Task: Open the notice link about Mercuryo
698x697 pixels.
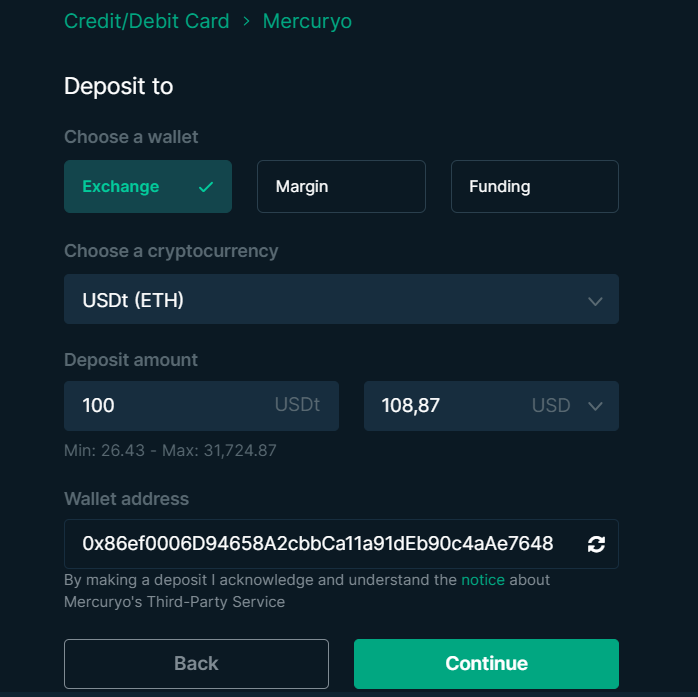Action: [x=483, y=580]
